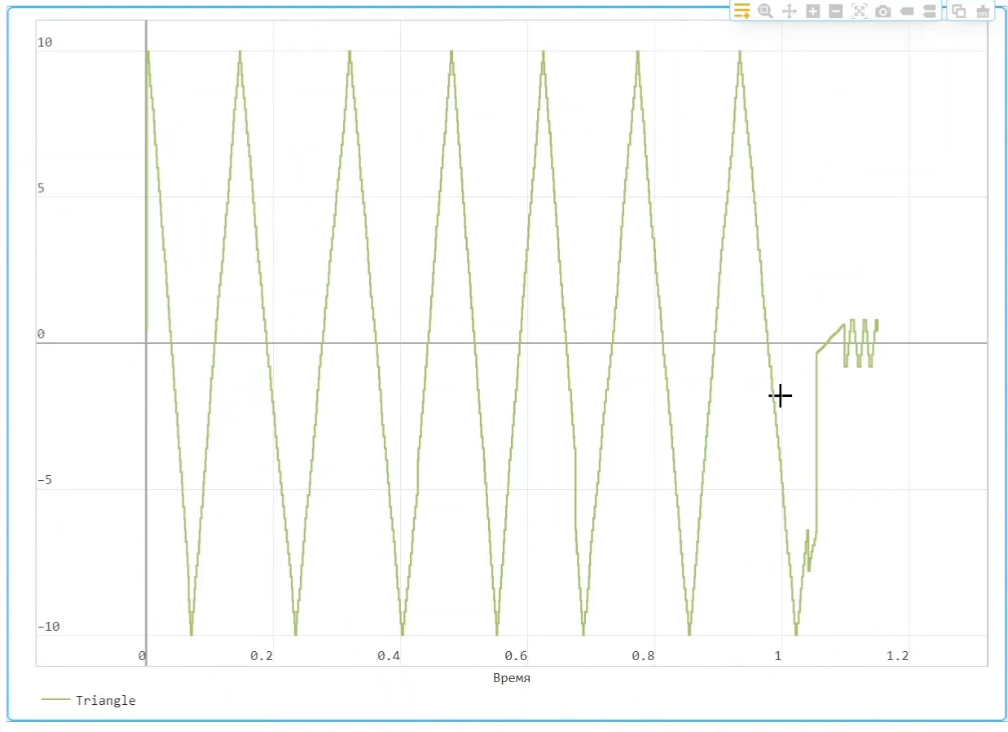Toggle the Triangle trace in the legend
The image size is (1008, 732).
coord(105,700)
